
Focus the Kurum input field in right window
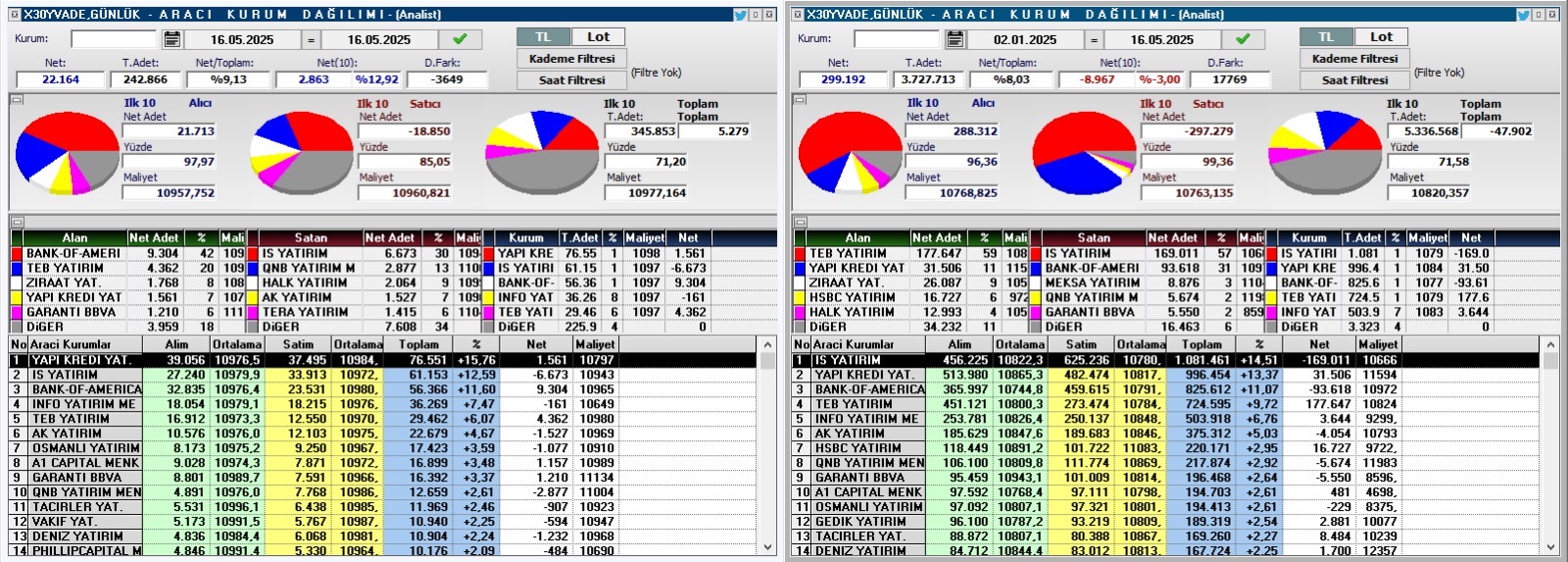[x=897, y=39]
